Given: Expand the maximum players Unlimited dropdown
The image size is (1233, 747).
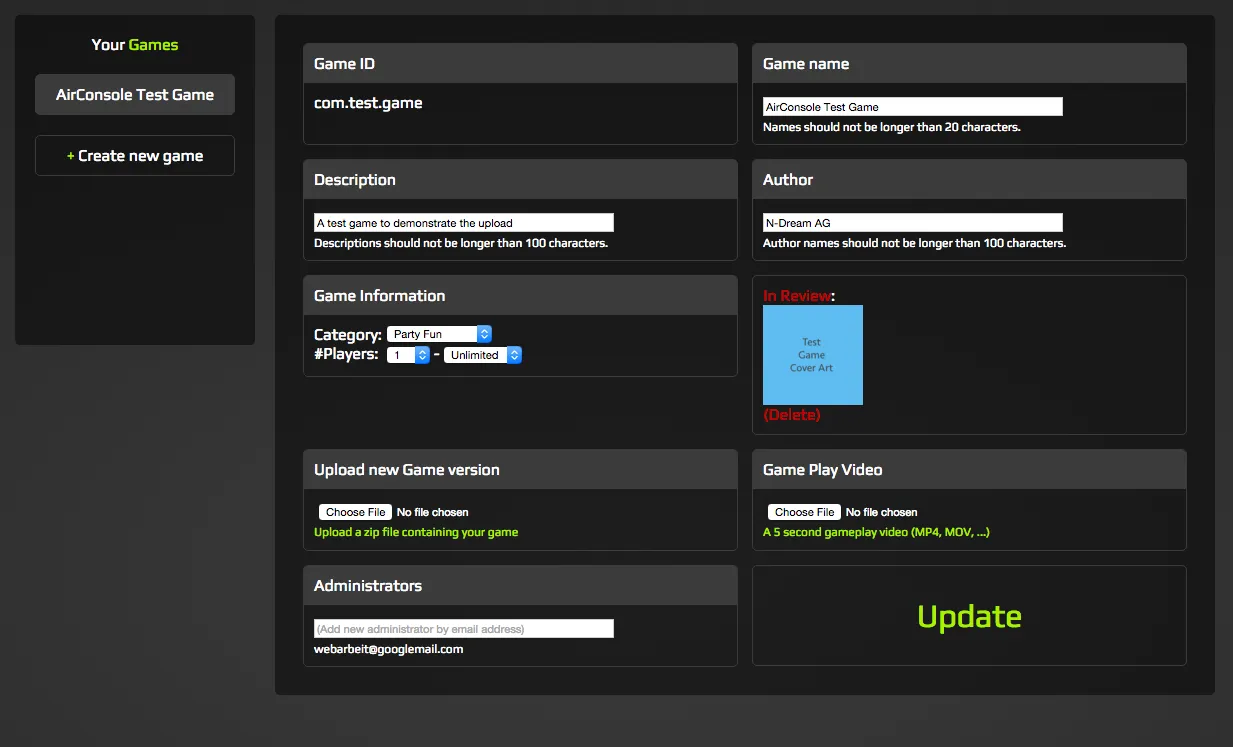Looking at the screenshot, I should [x=483, y=355].
